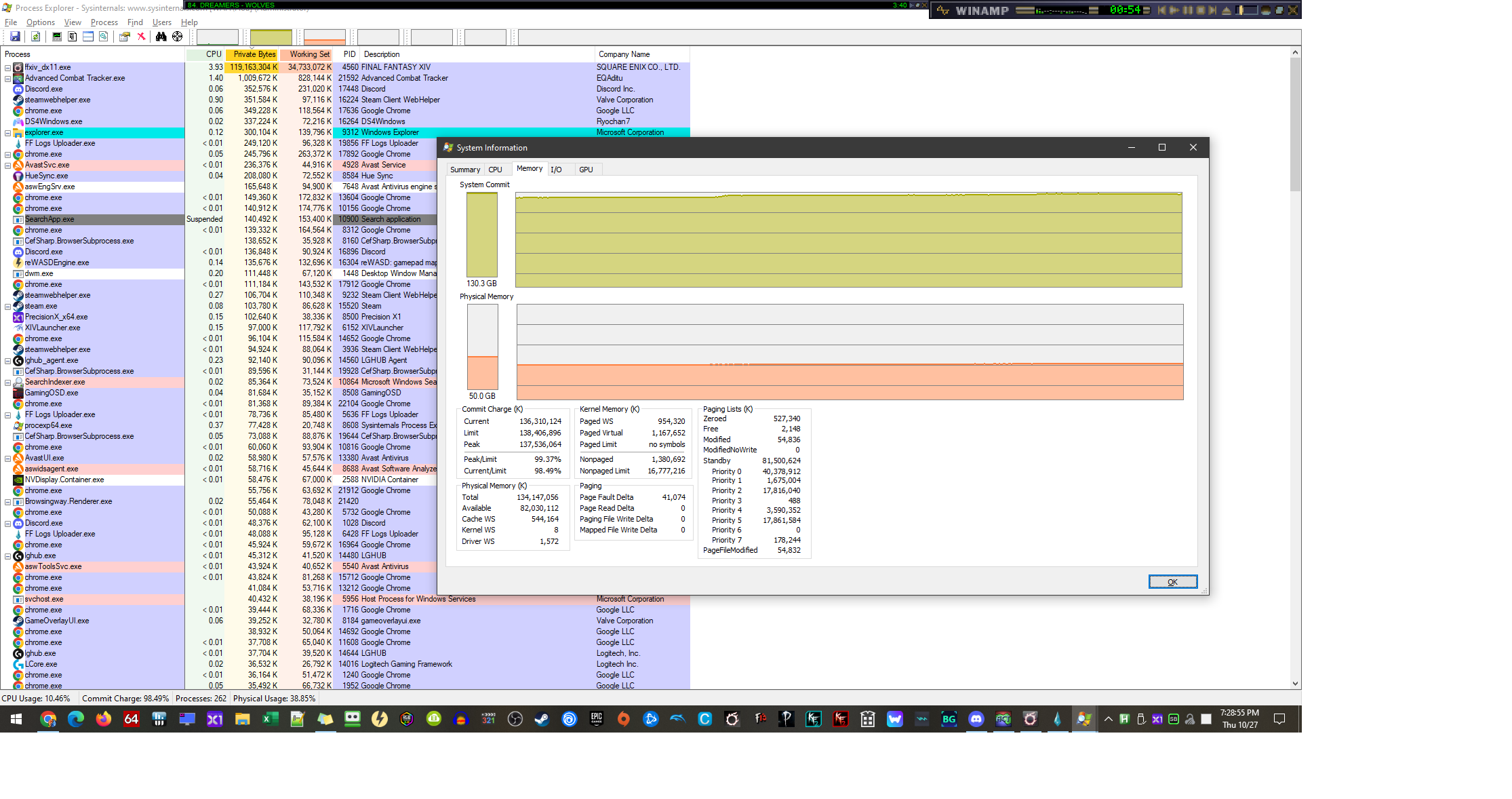Toggle the lower pane toolbar icon
This screenshot has height=799, width=1512.
point(87,37)
